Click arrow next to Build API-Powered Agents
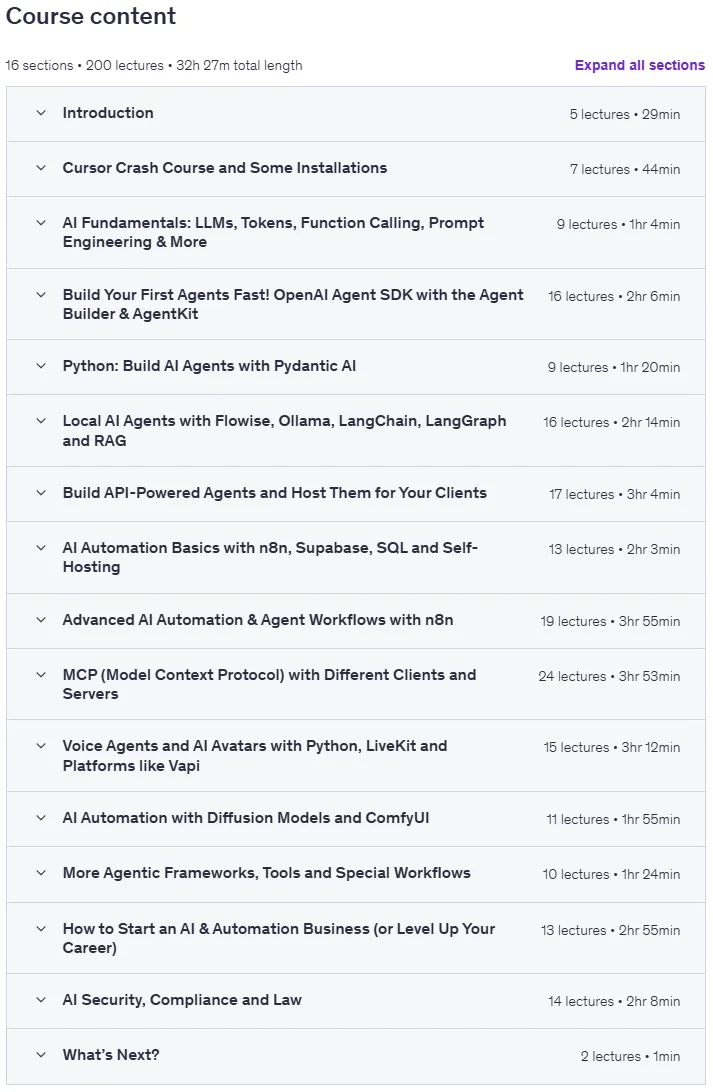The height and width of the screenshot is (1092, 713). 41,492
